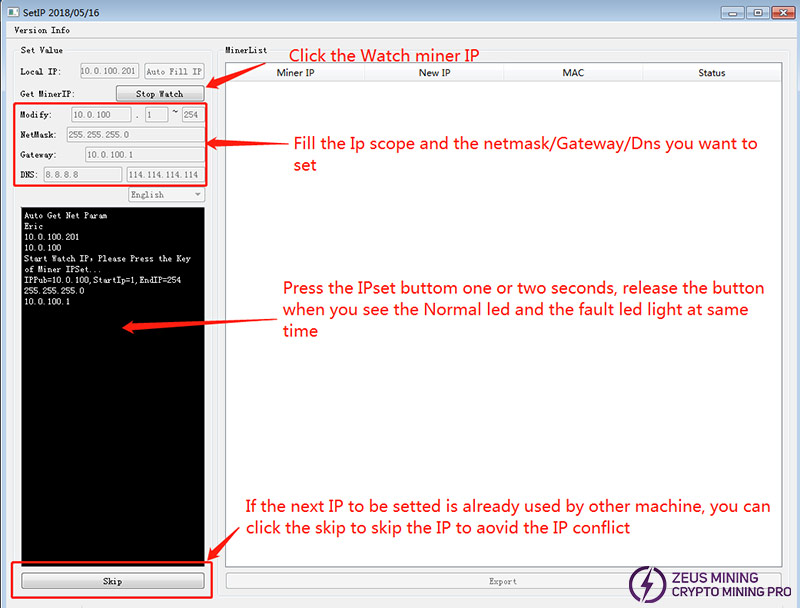Image resolution: width=800 pixels, height=608 pixels.
Task: Click the Zeus Mining lightning logo
Action: click(646, 584)
